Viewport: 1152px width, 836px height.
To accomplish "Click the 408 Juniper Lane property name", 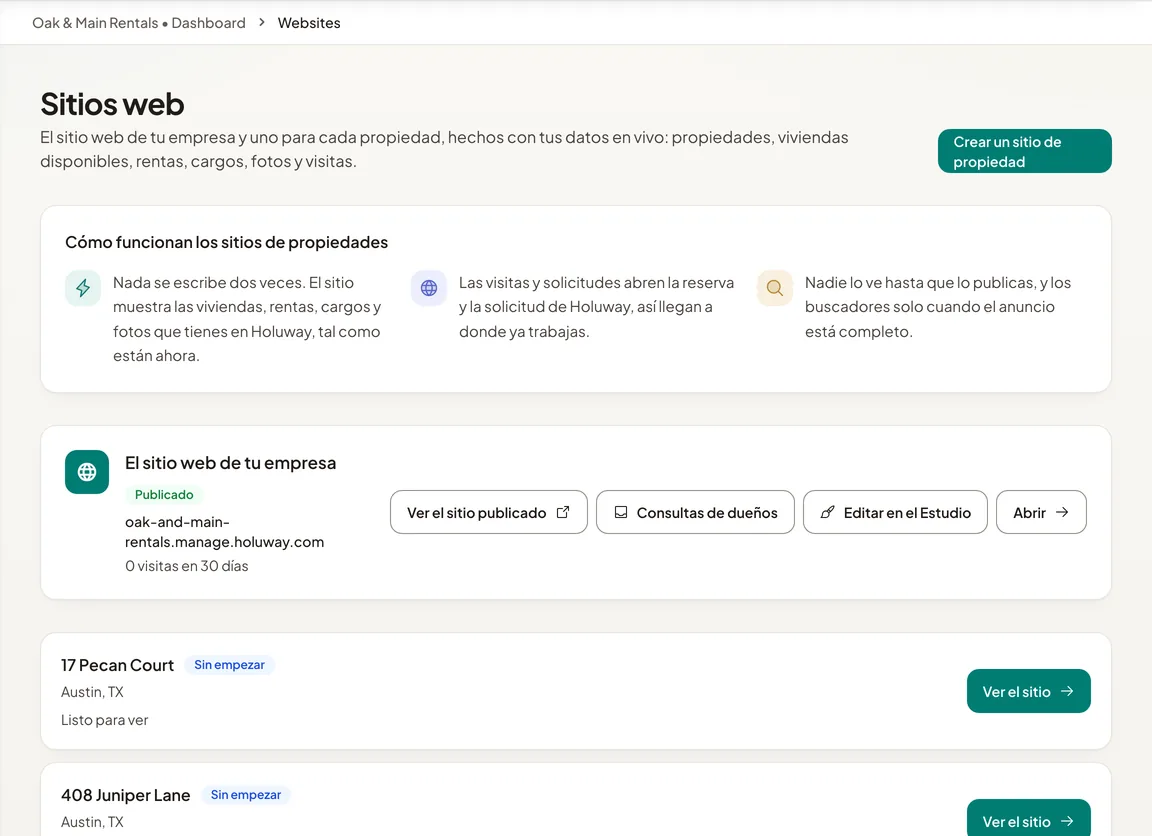I will tap(126, 795).
